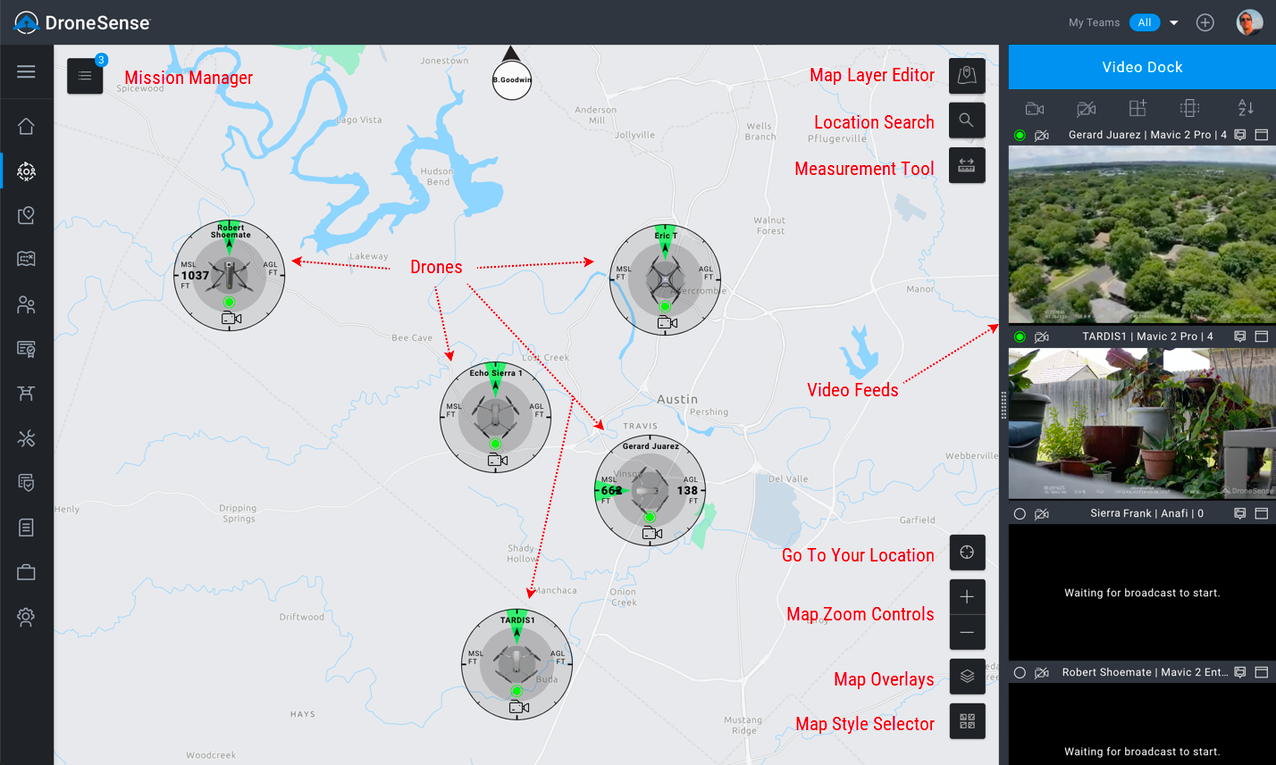
Task: Select the TARDIS1 drone on map
Action: pyautogui.click(x=517, y=663)
